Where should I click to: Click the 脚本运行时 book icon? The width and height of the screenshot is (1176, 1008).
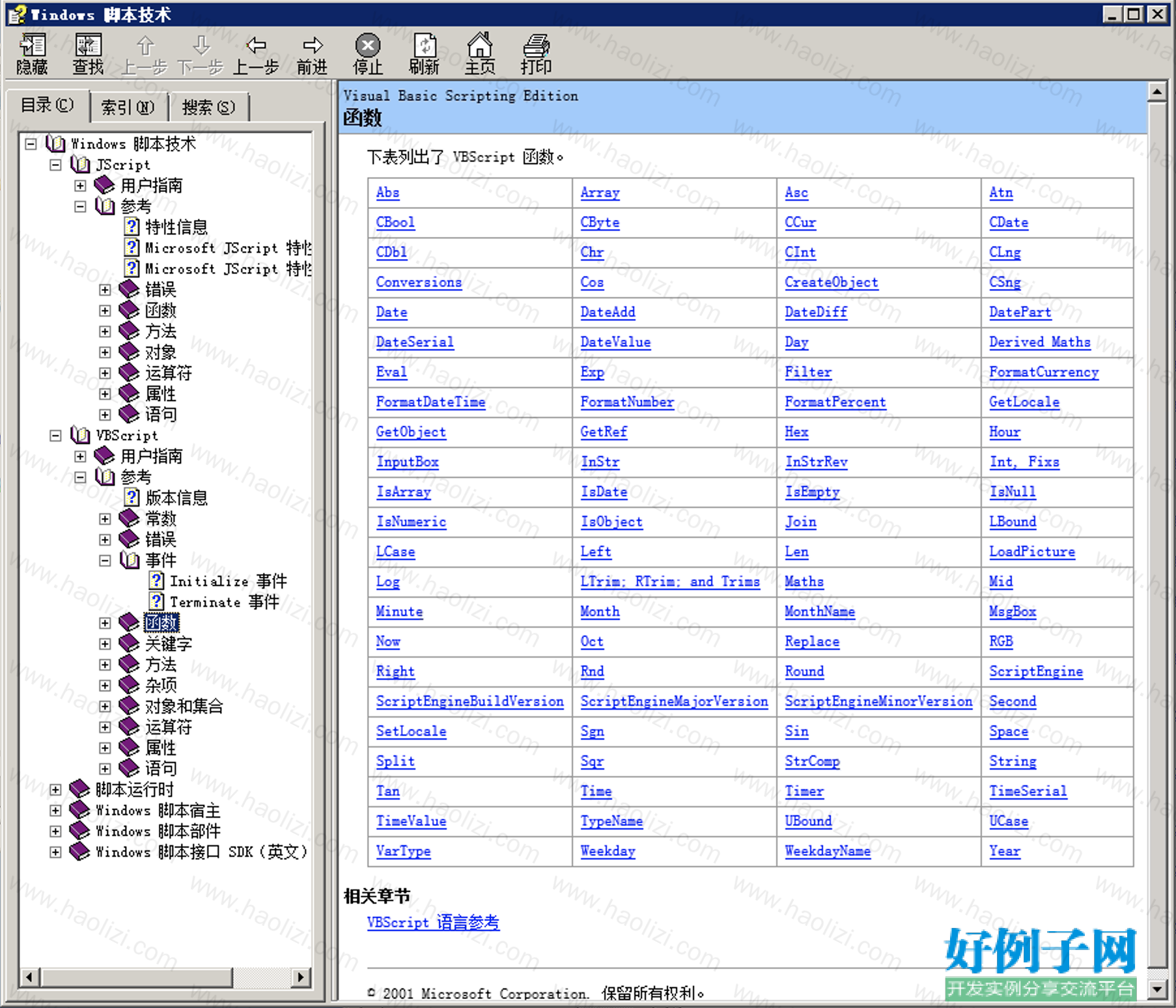click(x=79, y=789)
